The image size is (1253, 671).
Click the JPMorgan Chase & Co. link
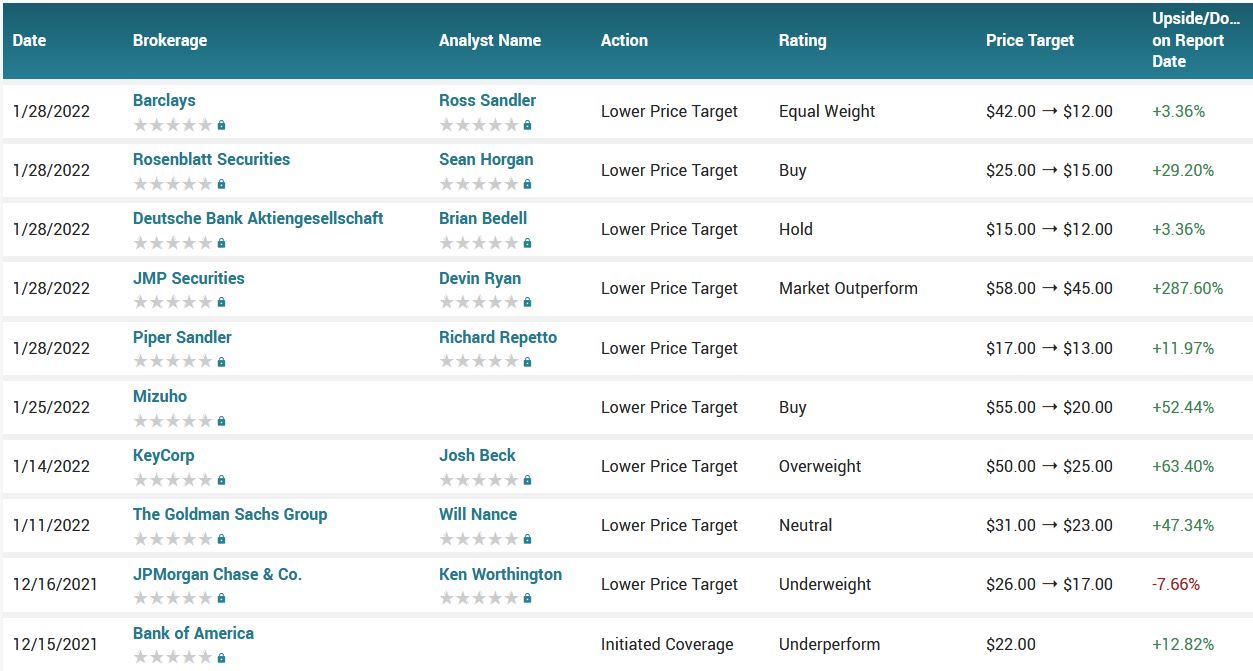217,574
